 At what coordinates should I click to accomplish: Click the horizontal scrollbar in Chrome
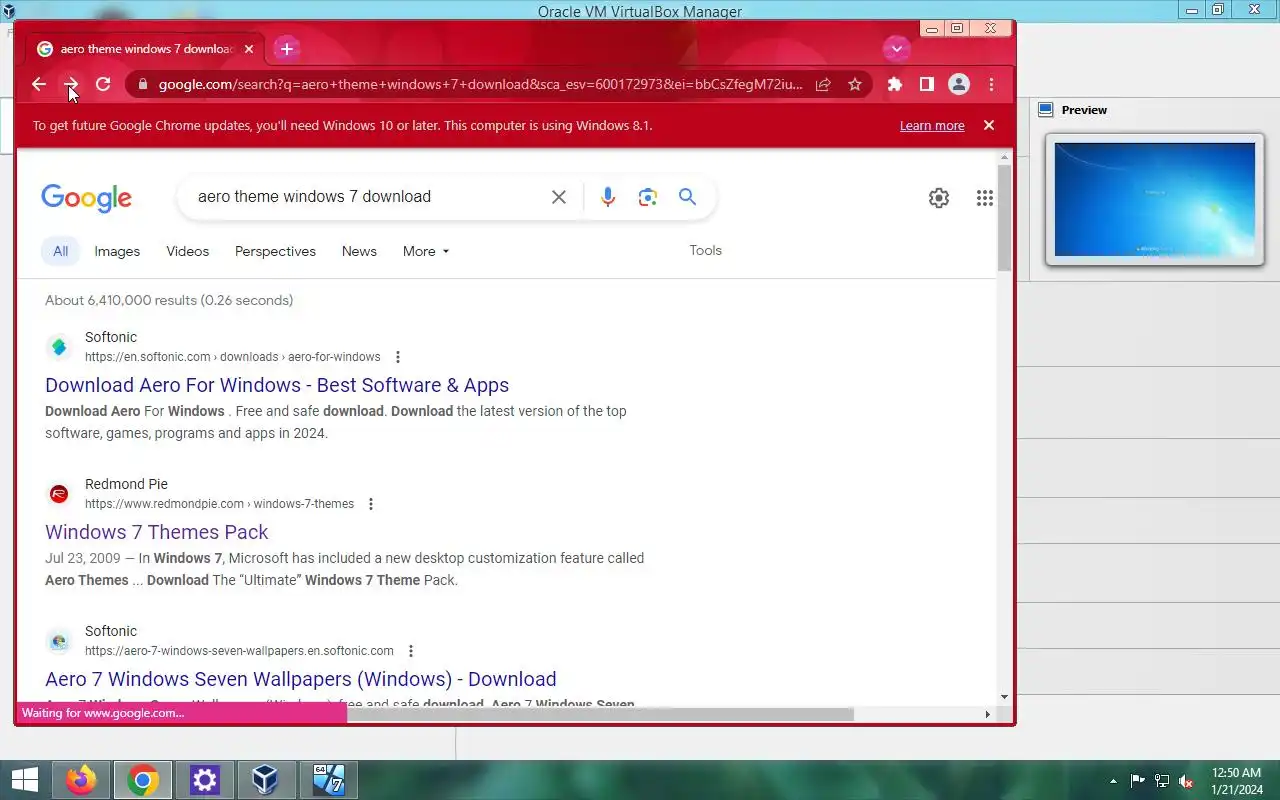point(600,714)
